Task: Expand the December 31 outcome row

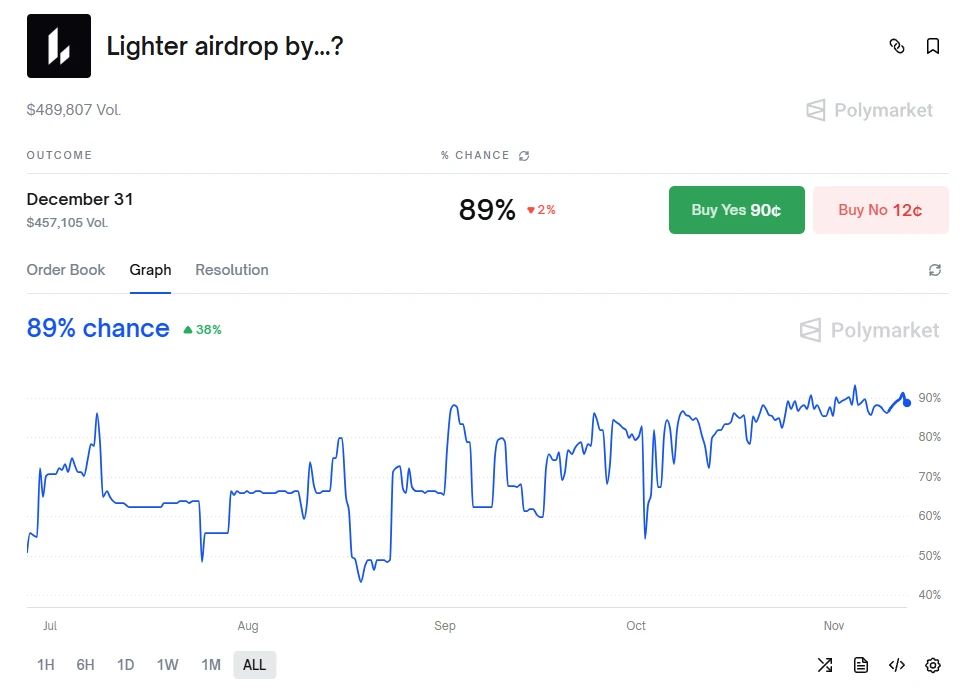Action: click(x=80, y=199)
